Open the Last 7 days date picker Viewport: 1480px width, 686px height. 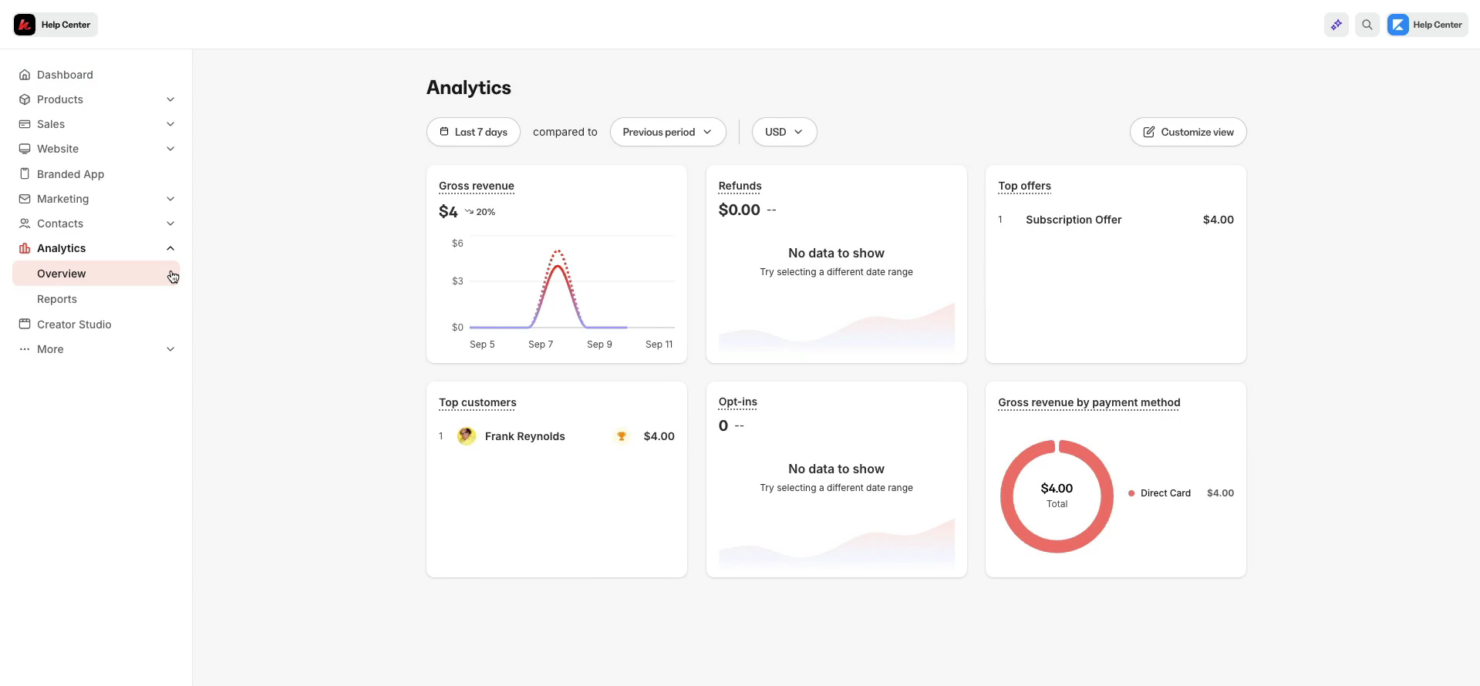click(x=473, y=131)
